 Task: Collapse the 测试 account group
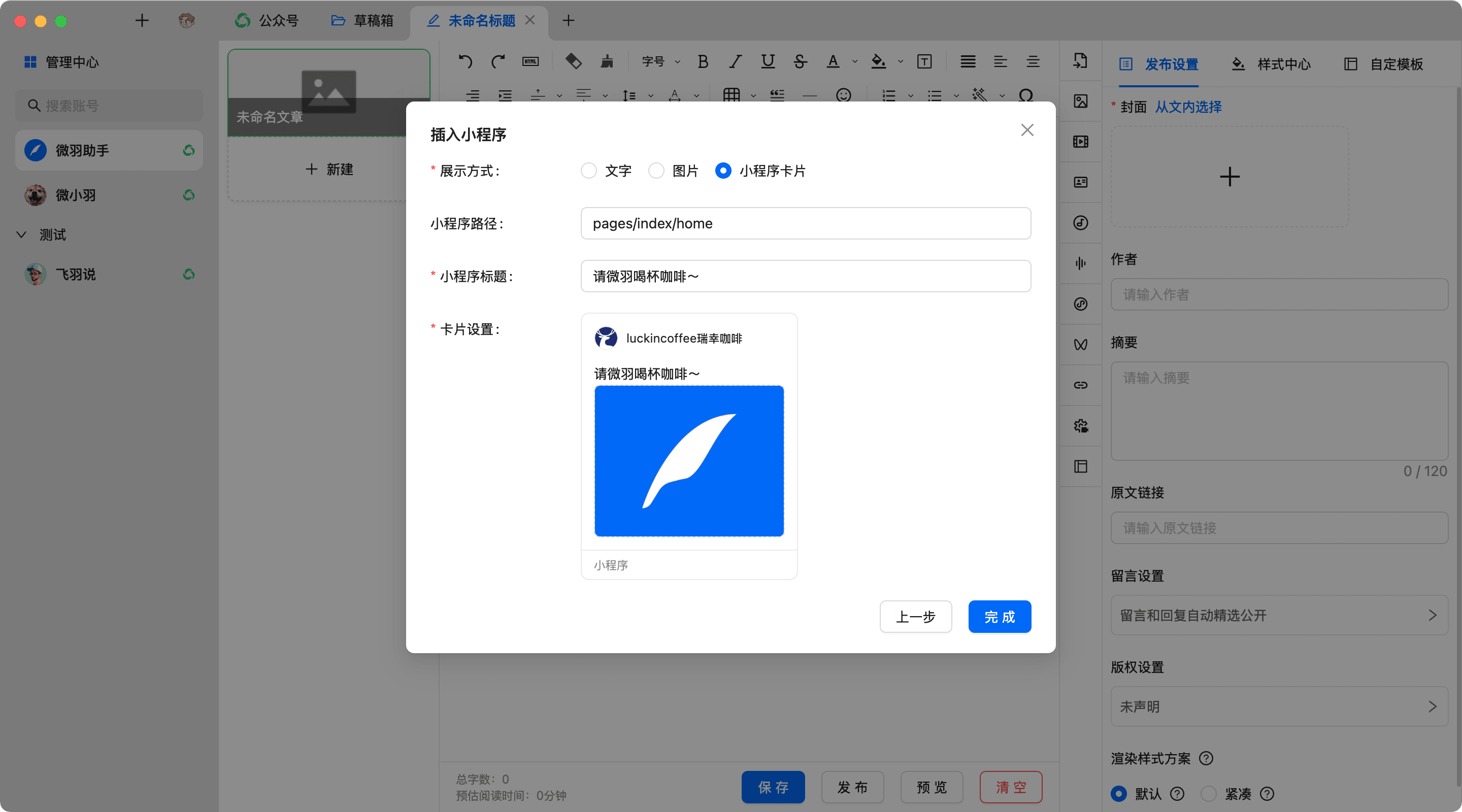(21, 235)
